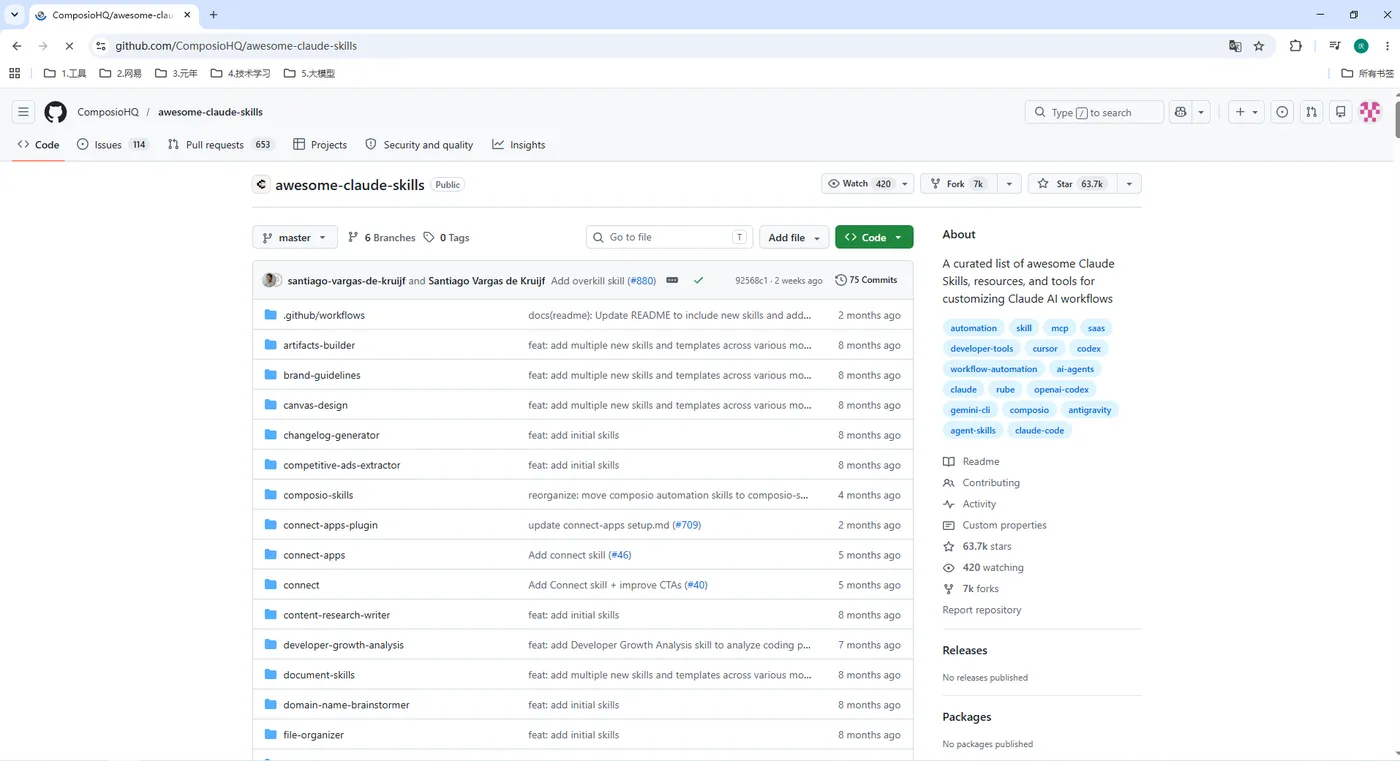Viewport: 1400px width, 761px height.
Task: Open the 1.工具 bookmark folder
Action: [x=65, y=73]
